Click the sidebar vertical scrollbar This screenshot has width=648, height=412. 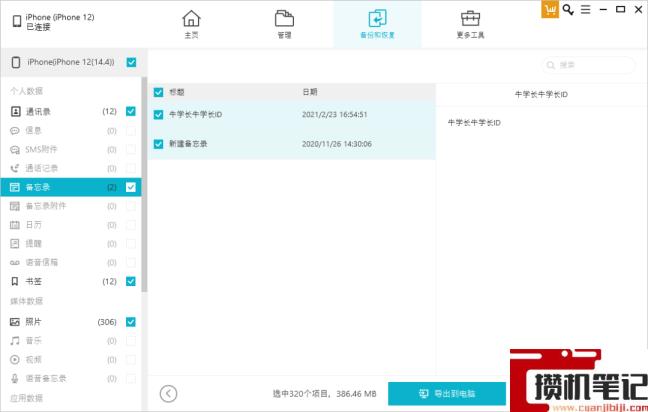[144, 184]
